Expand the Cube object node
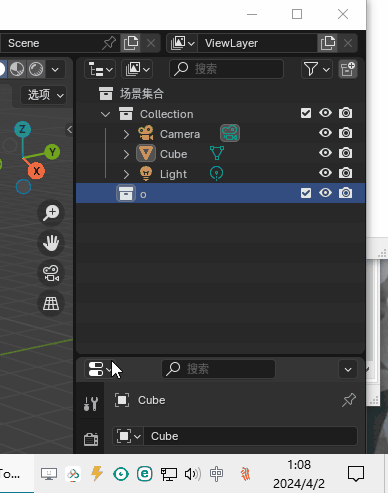This screenshot has height=493, width=388. [x=126, y=154]
